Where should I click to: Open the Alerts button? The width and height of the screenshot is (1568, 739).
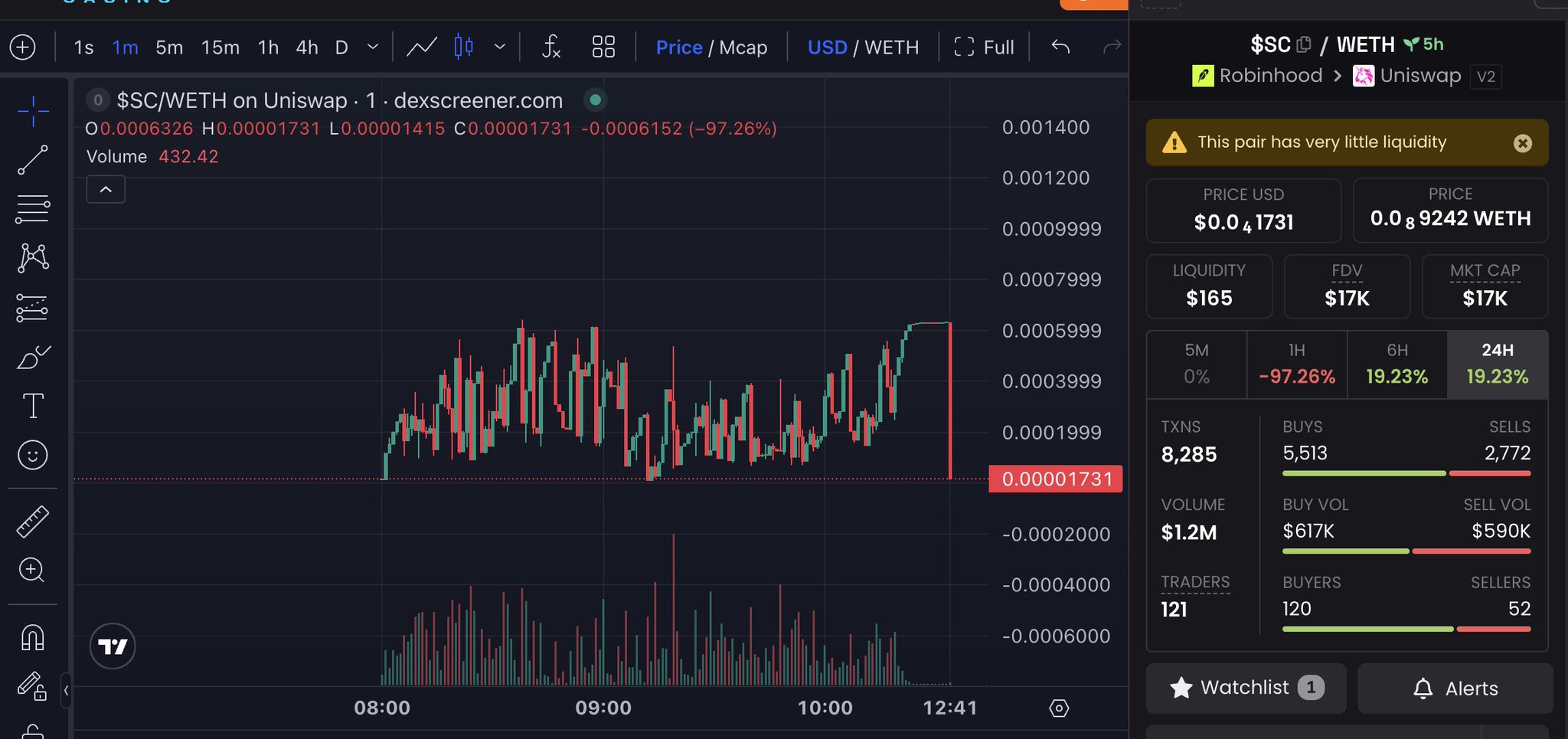[x=1455, y=688]
